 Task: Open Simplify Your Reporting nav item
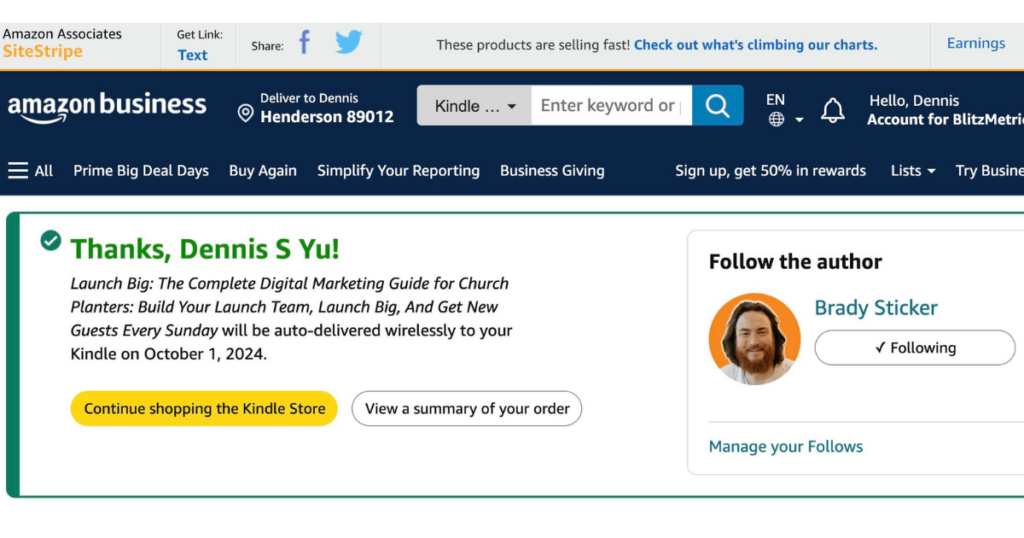pos(398,170)
